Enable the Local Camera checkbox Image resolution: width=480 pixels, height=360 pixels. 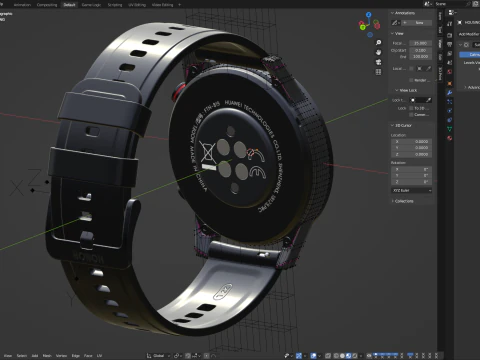coord(411,69)
